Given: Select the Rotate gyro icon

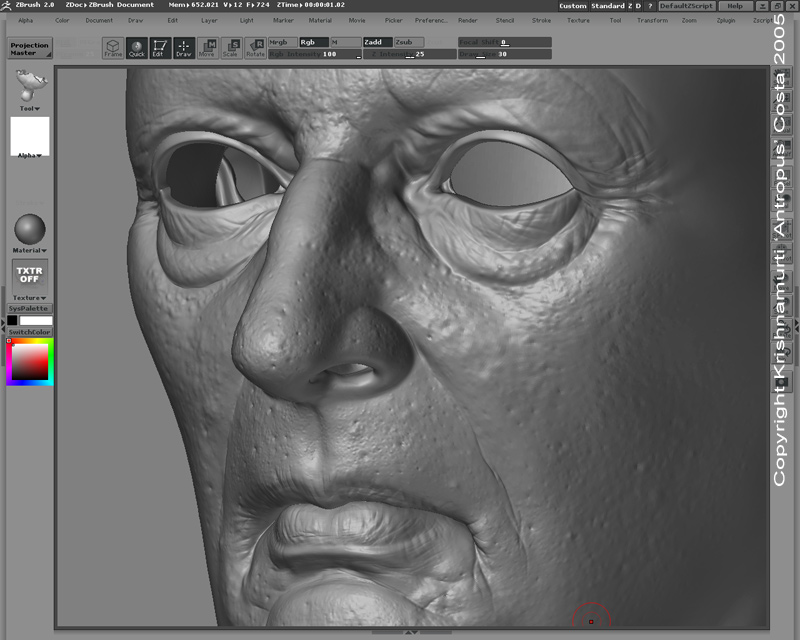Looking at the screenshot, I should [255, 48].
